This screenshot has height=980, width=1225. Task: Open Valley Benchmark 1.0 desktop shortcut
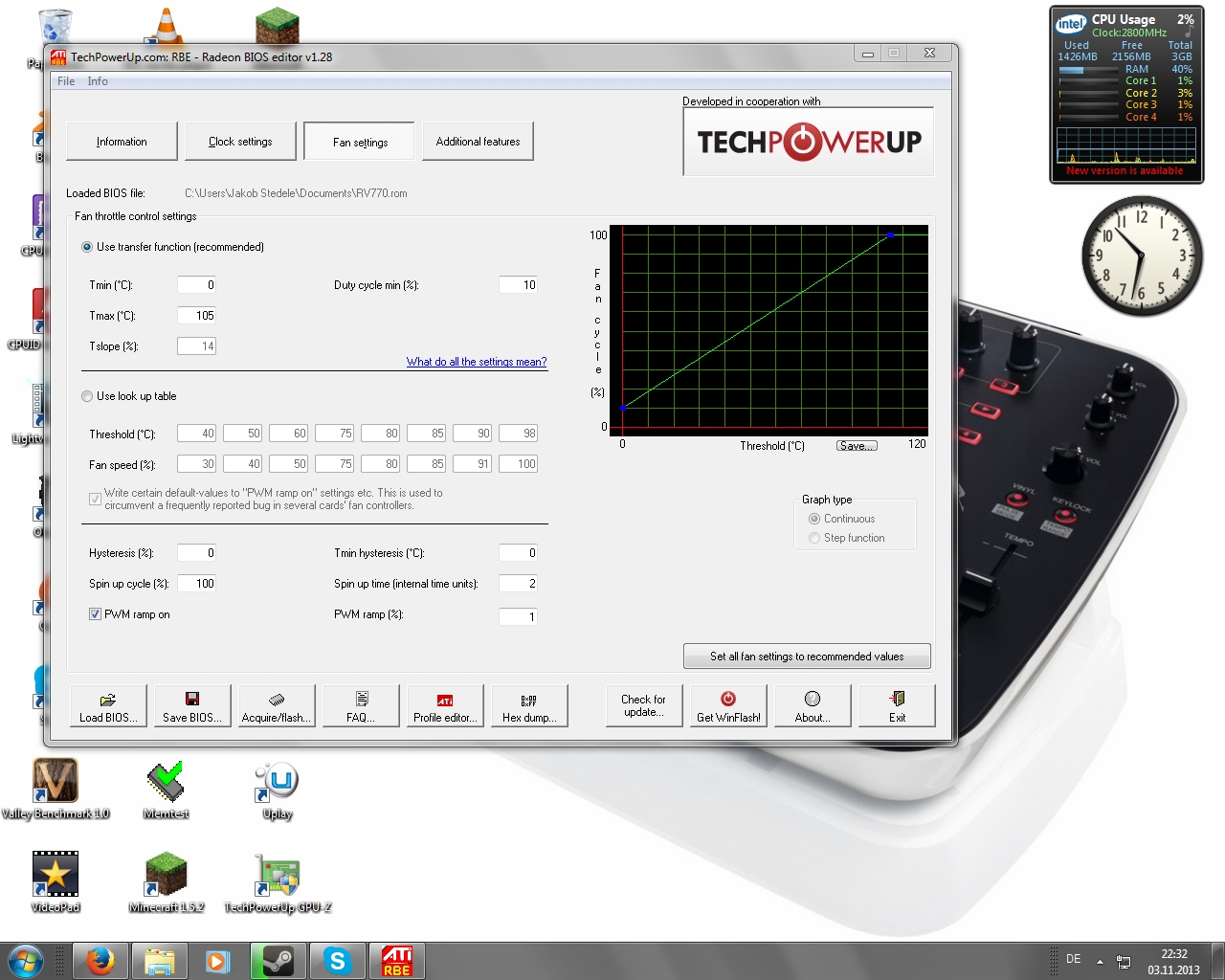point(56,789)
